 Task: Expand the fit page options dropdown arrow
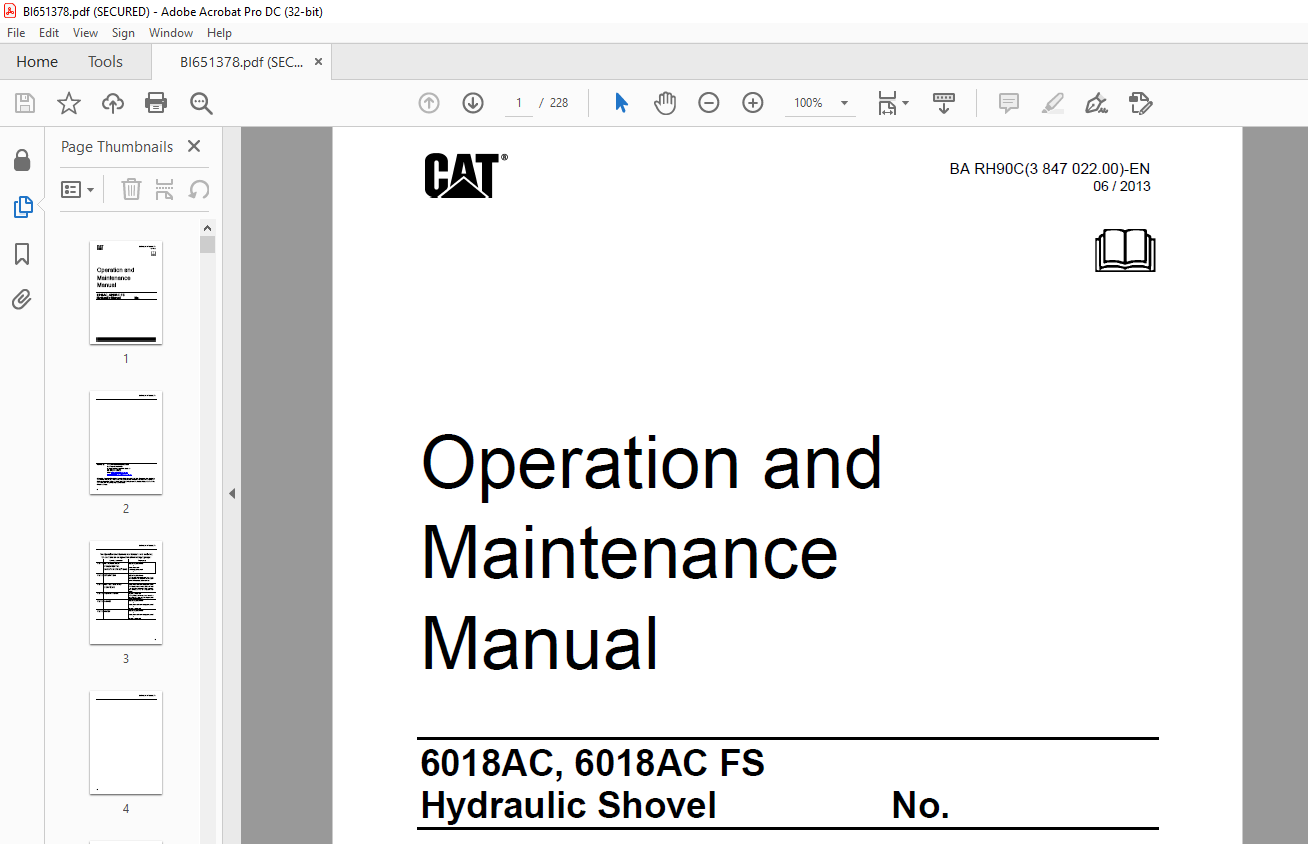coord(906,103)
